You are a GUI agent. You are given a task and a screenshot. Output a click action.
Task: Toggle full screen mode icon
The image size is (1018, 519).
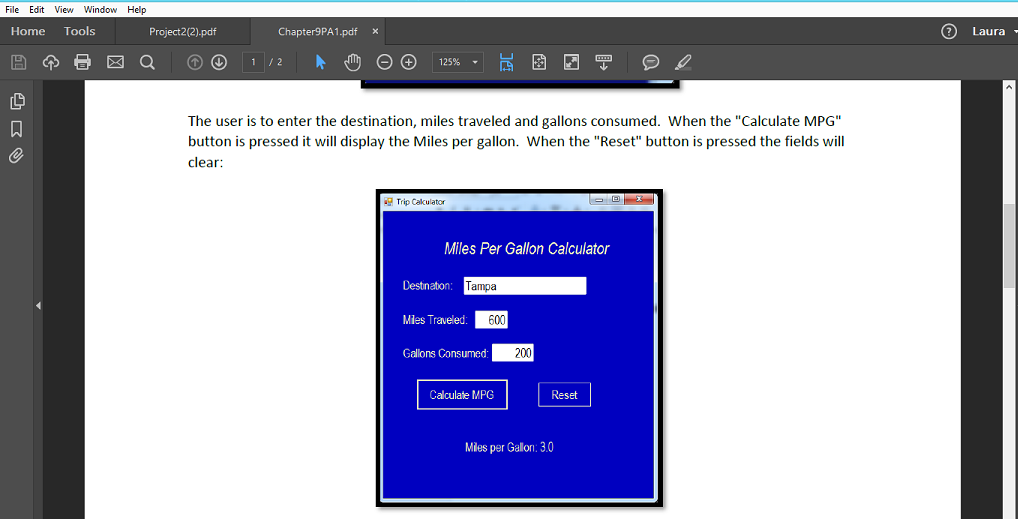coord(571,62)
